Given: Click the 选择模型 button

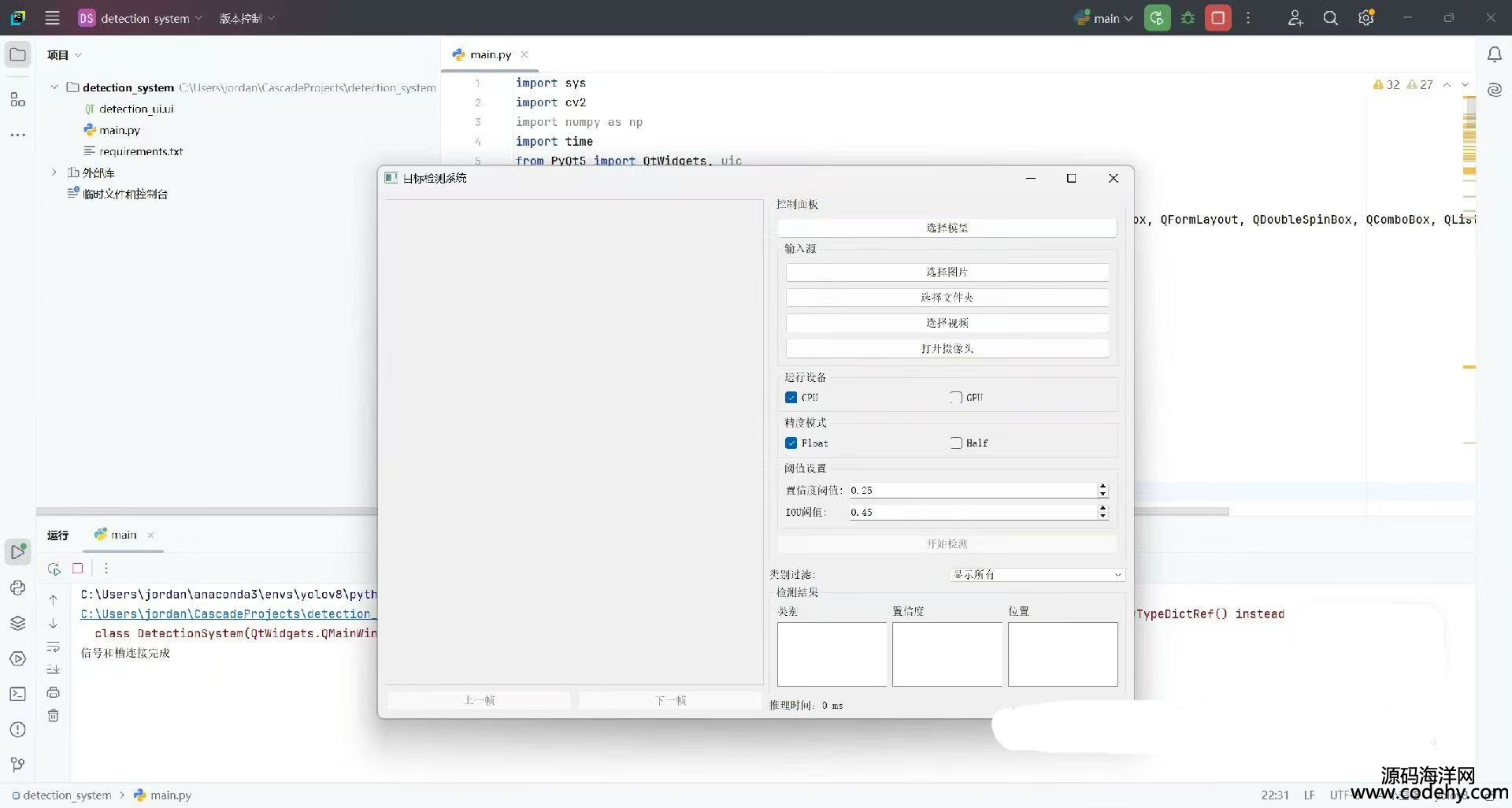Looking at the screenshot, I should pos(947,228).
